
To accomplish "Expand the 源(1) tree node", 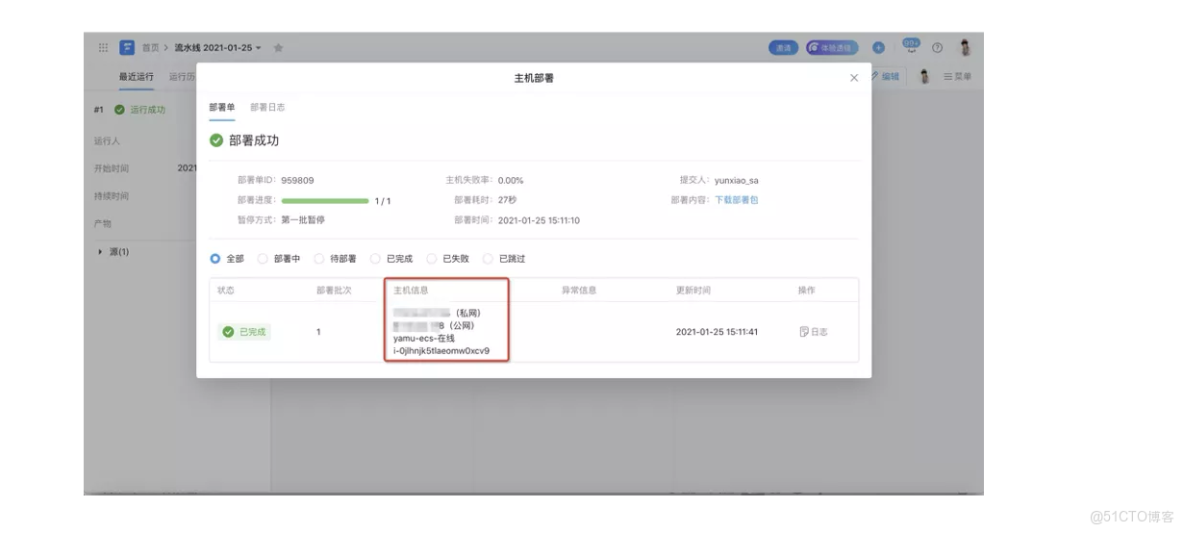I will click(100, 251).
